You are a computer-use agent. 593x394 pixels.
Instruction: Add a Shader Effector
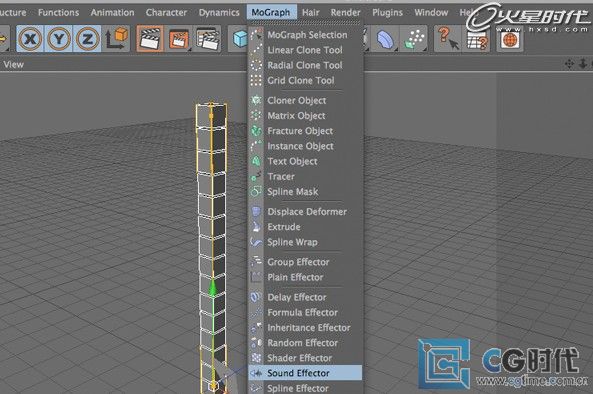305,358
